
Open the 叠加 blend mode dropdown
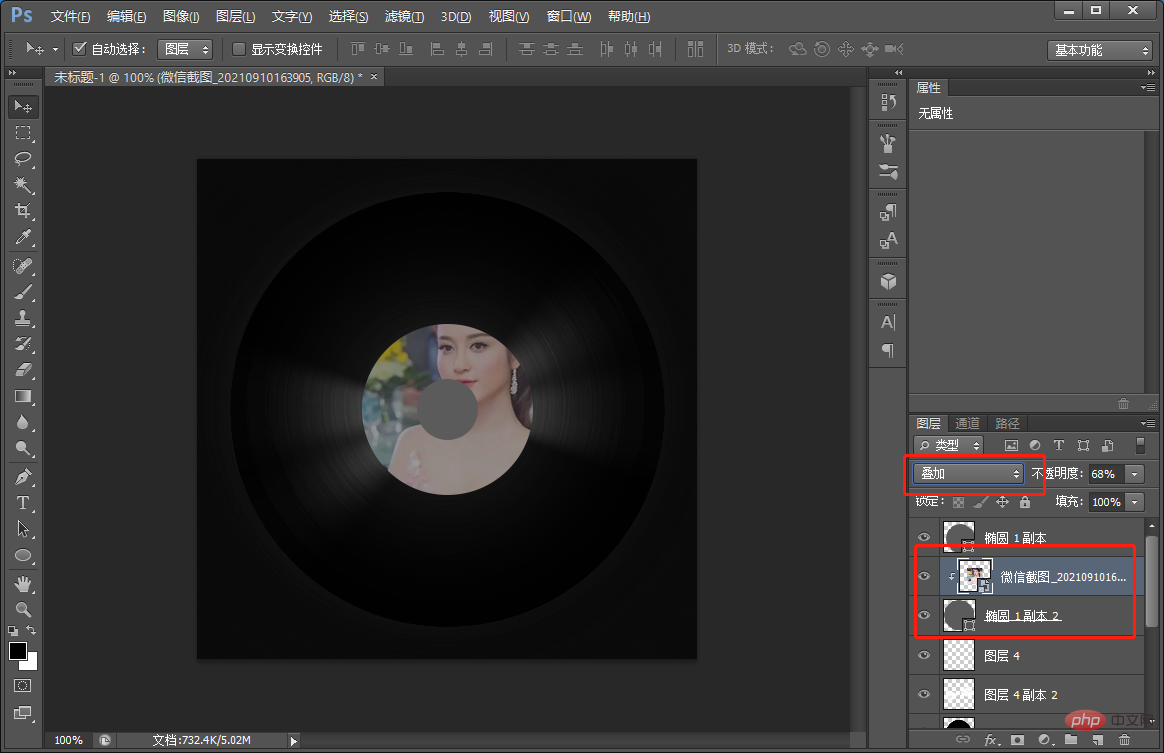pyautogui.click(x=969, y=474)
